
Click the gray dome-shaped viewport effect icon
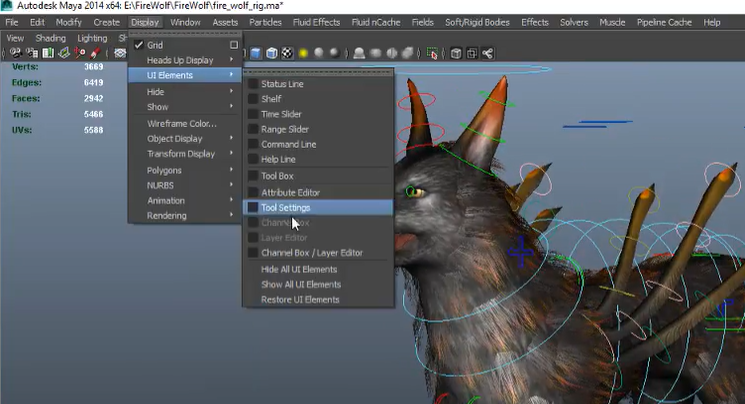(359, 53)
